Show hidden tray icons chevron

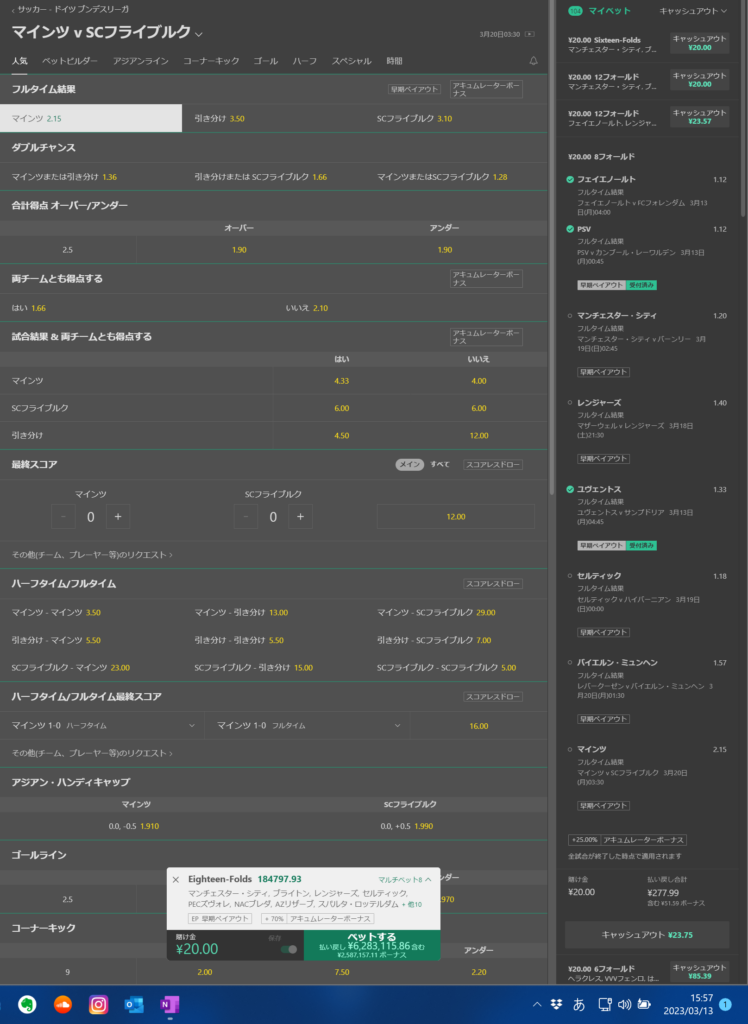(536, 1004)
